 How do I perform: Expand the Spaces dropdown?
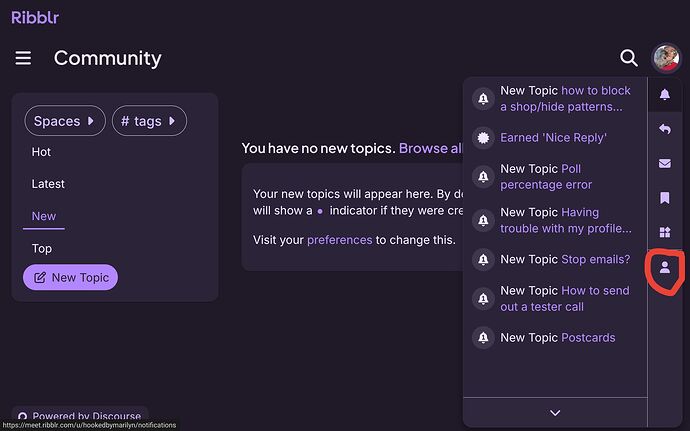pyautogui.click(x=65, y=121)
